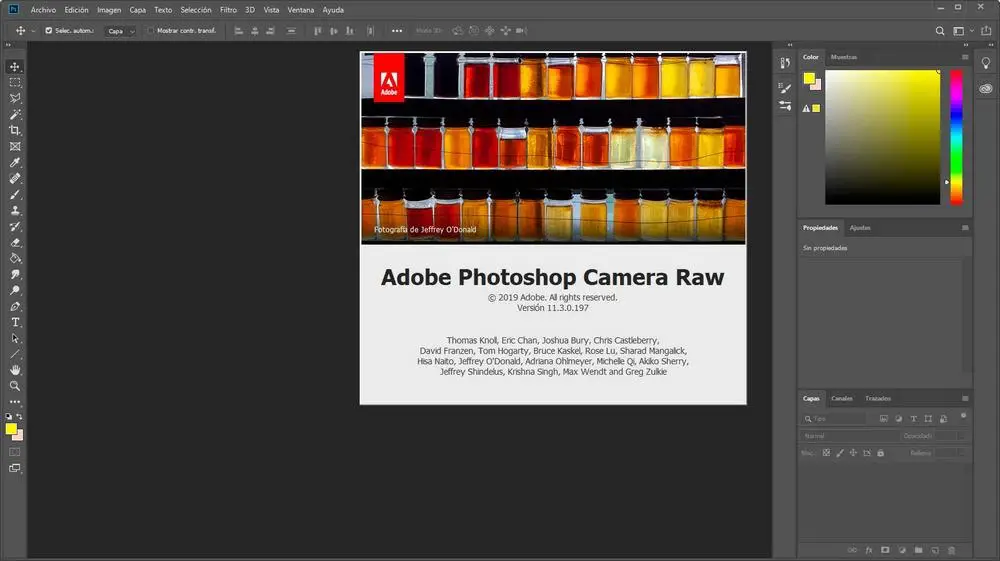Switch to the Canales tab

(x=842, y=398)
